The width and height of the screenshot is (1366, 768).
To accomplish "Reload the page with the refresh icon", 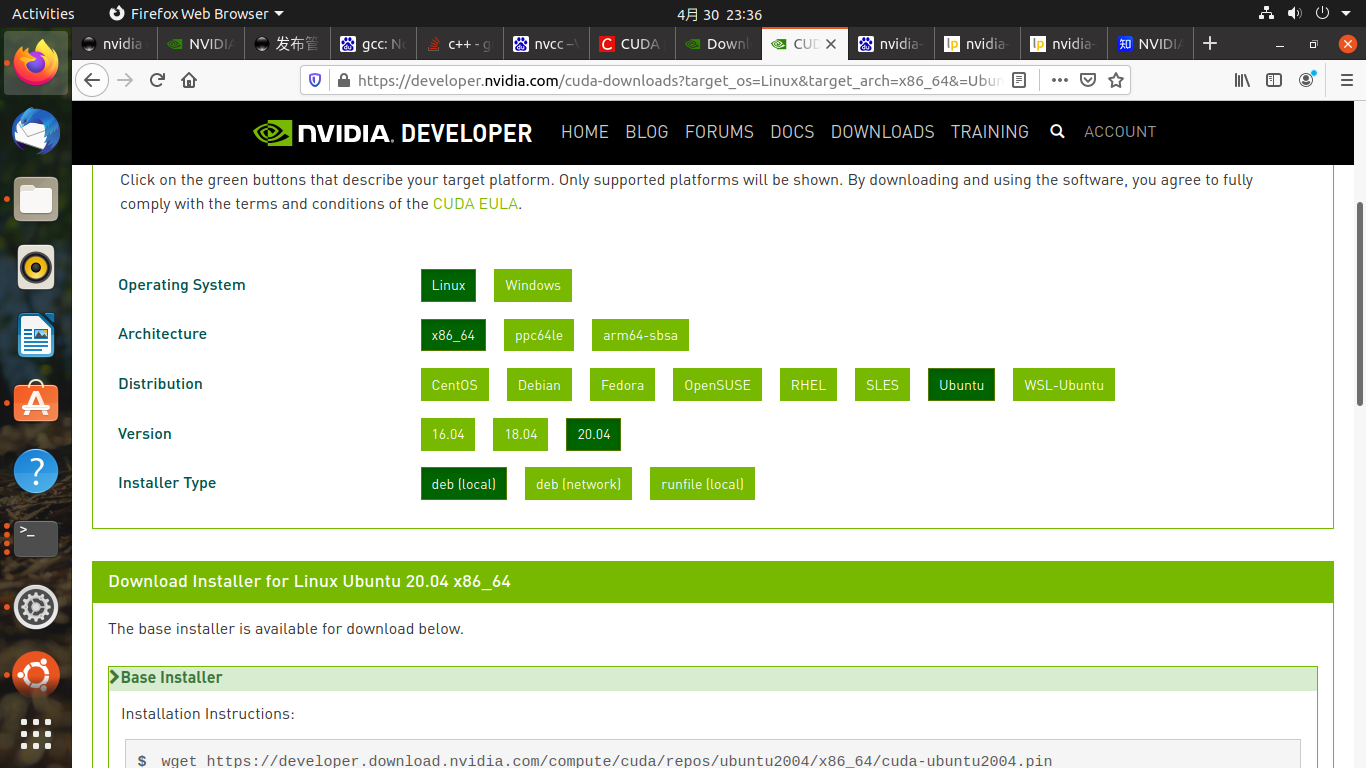I will point(157,81).
